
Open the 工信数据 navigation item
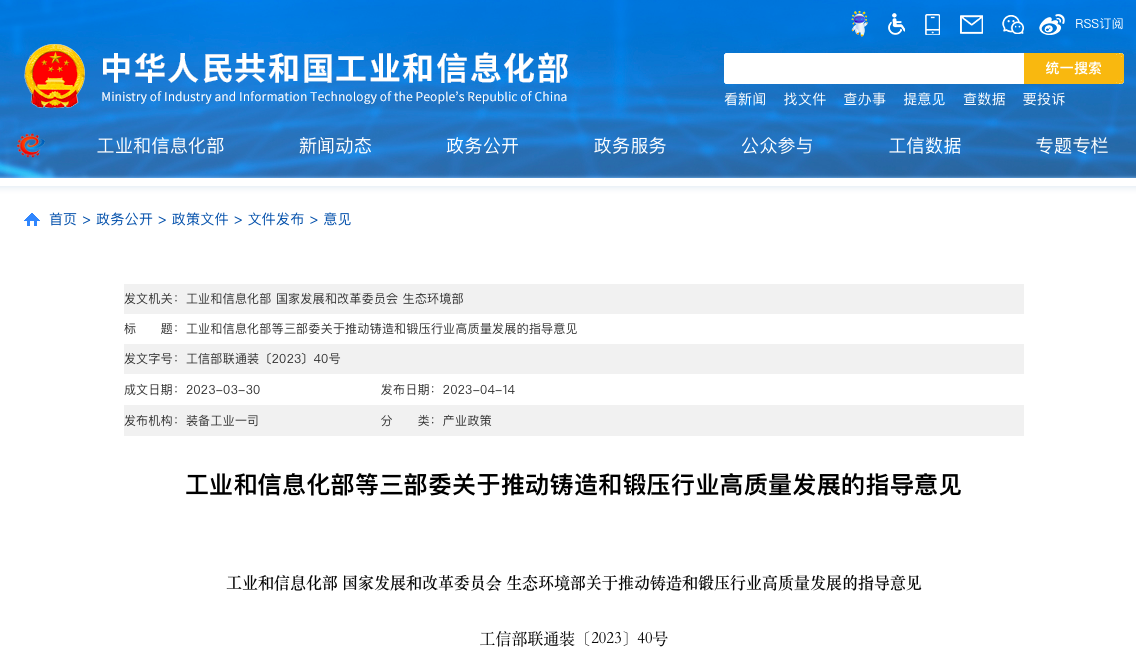coord(925,146)
